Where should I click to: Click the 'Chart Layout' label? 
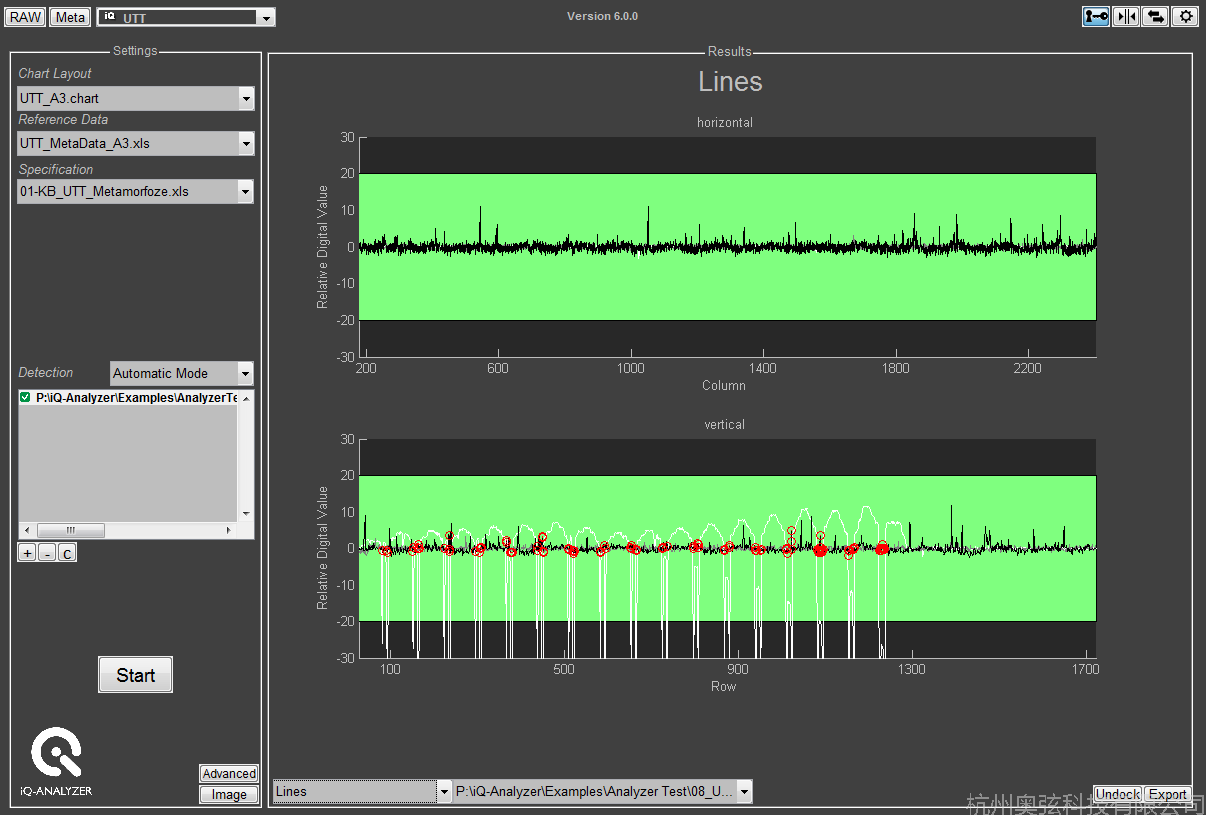55,74
